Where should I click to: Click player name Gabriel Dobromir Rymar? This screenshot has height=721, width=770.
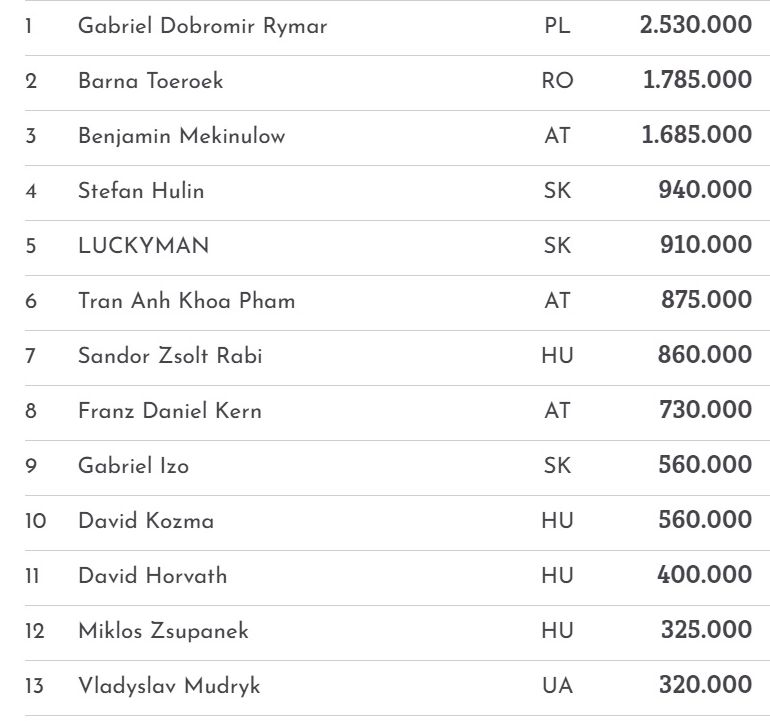click(202, 26)
